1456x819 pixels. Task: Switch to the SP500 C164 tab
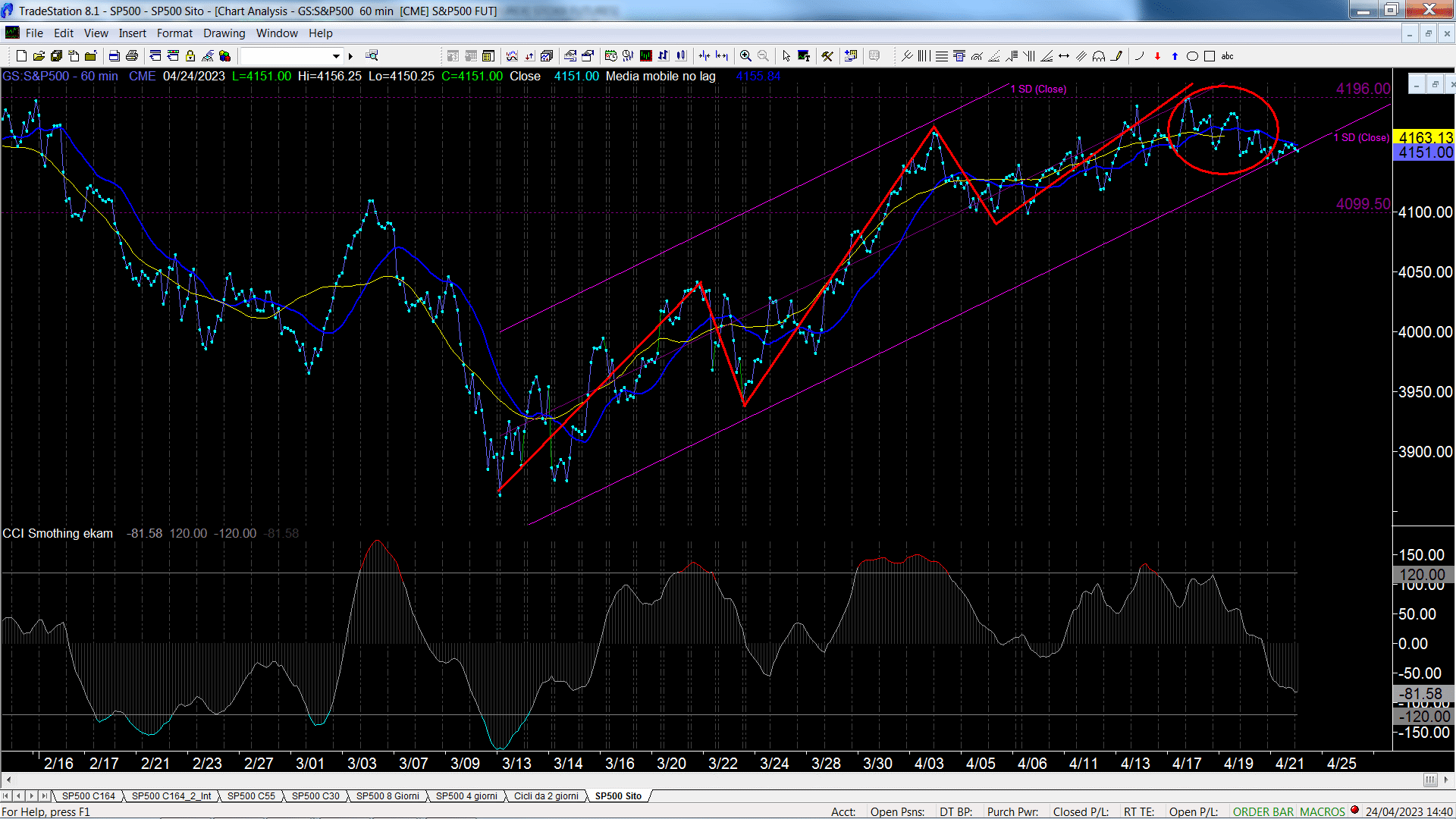coord(88,796)
